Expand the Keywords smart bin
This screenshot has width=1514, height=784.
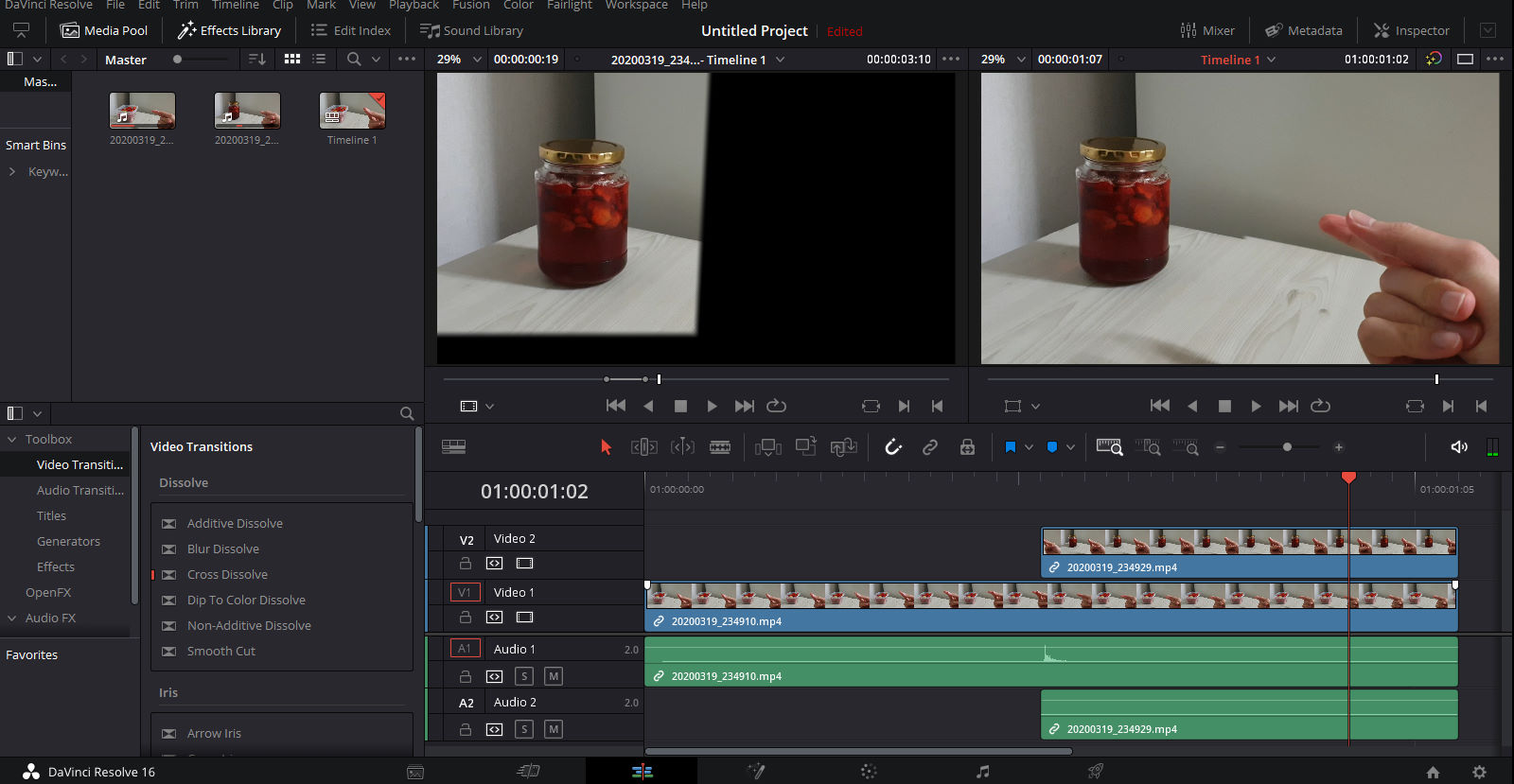[12, 171]
